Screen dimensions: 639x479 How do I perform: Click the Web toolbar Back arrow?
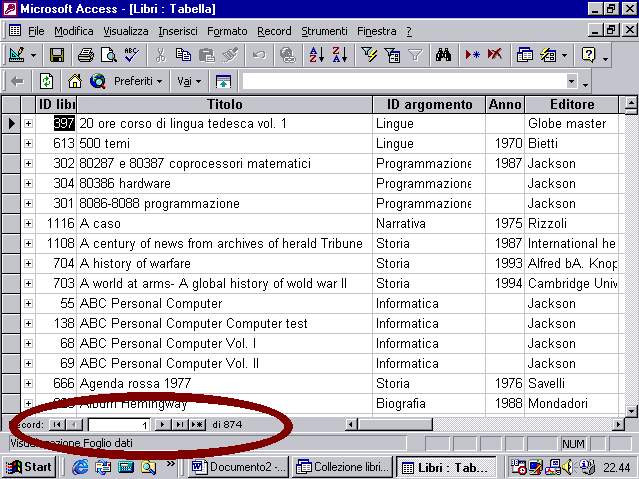pos(17,81)
